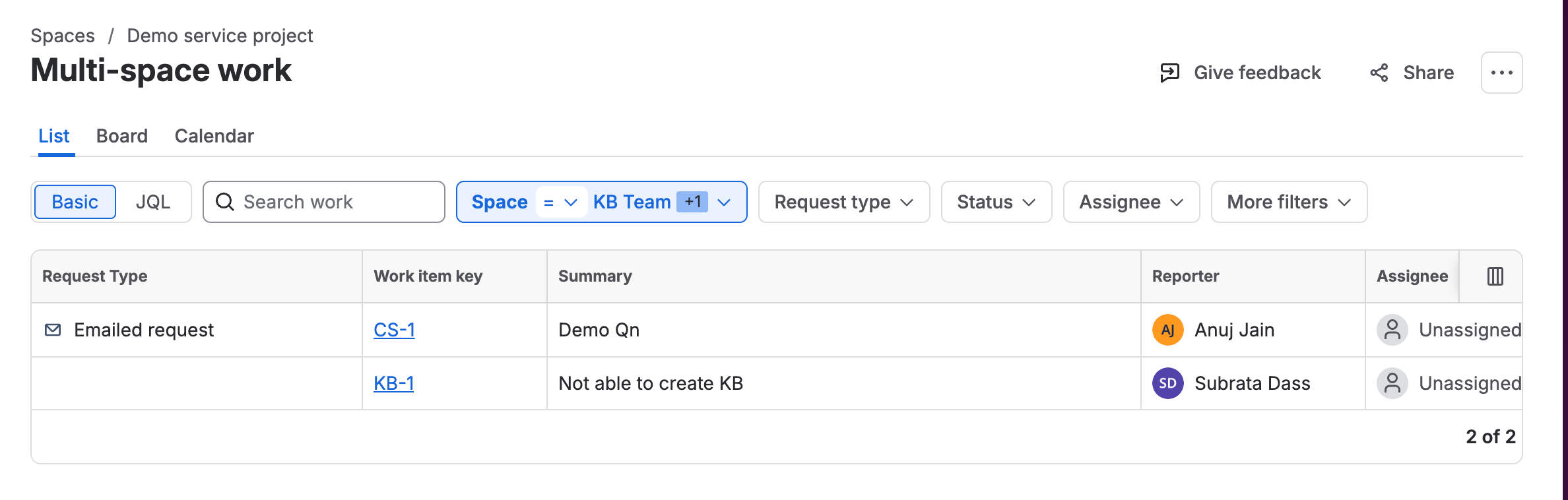Image resolution: width=1568 pixels, height=500 pixels.
Task: Open Demo service project breadcrumb
Action: click(x=220, y=36)
